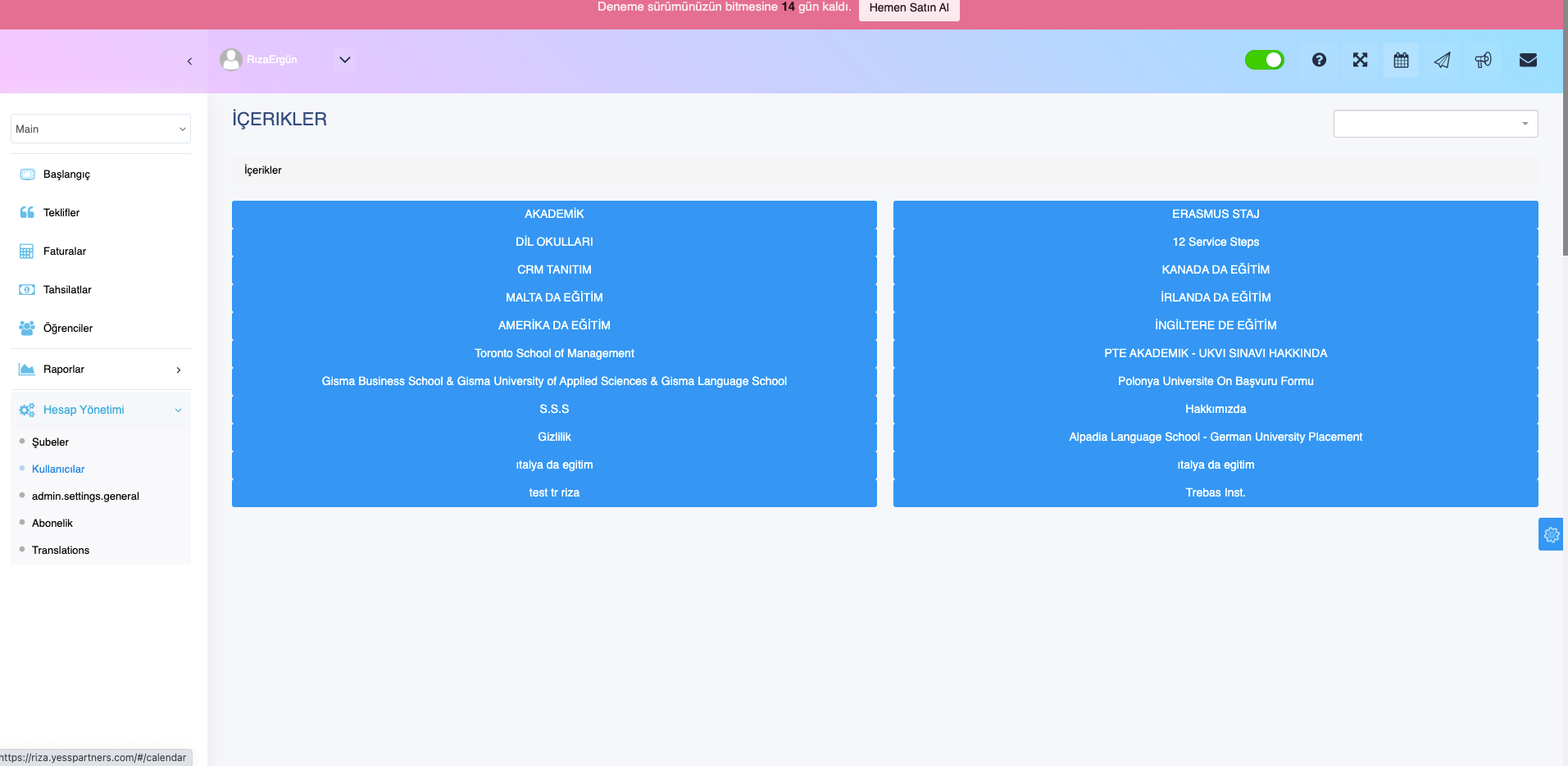Open Alpadia Language School content

pos(1216,437)
